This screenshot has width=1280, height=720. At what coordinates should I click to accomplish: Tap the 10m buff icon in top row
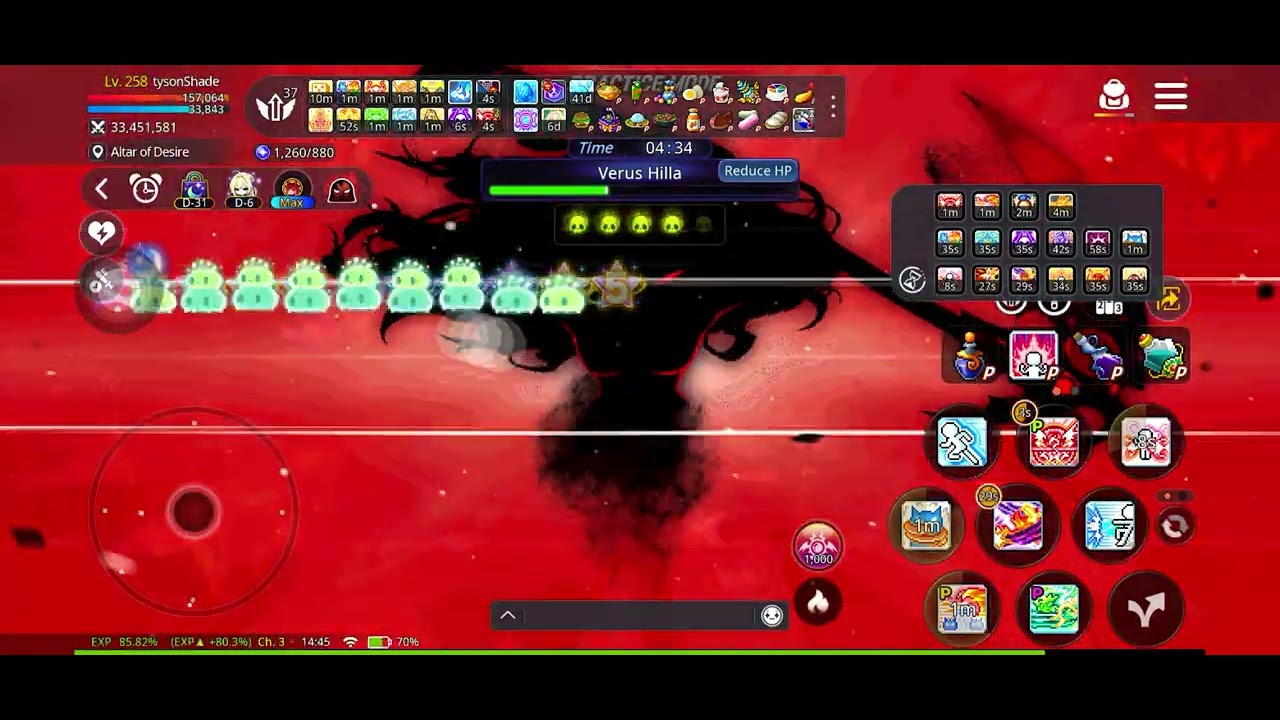click(320, 93)
